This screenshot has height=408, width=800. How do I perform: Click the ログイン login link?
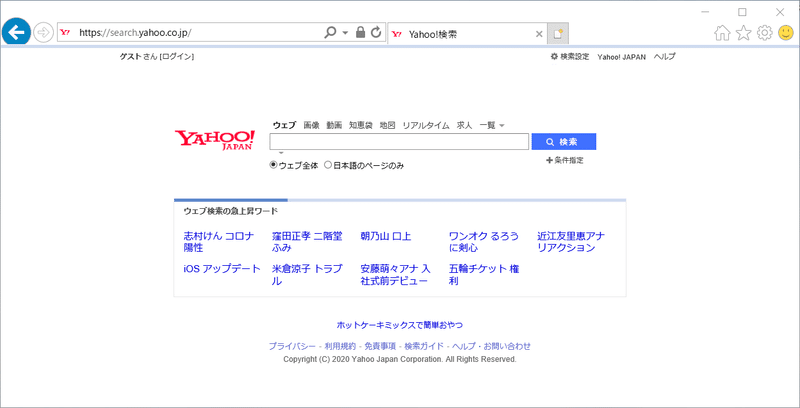177,57
